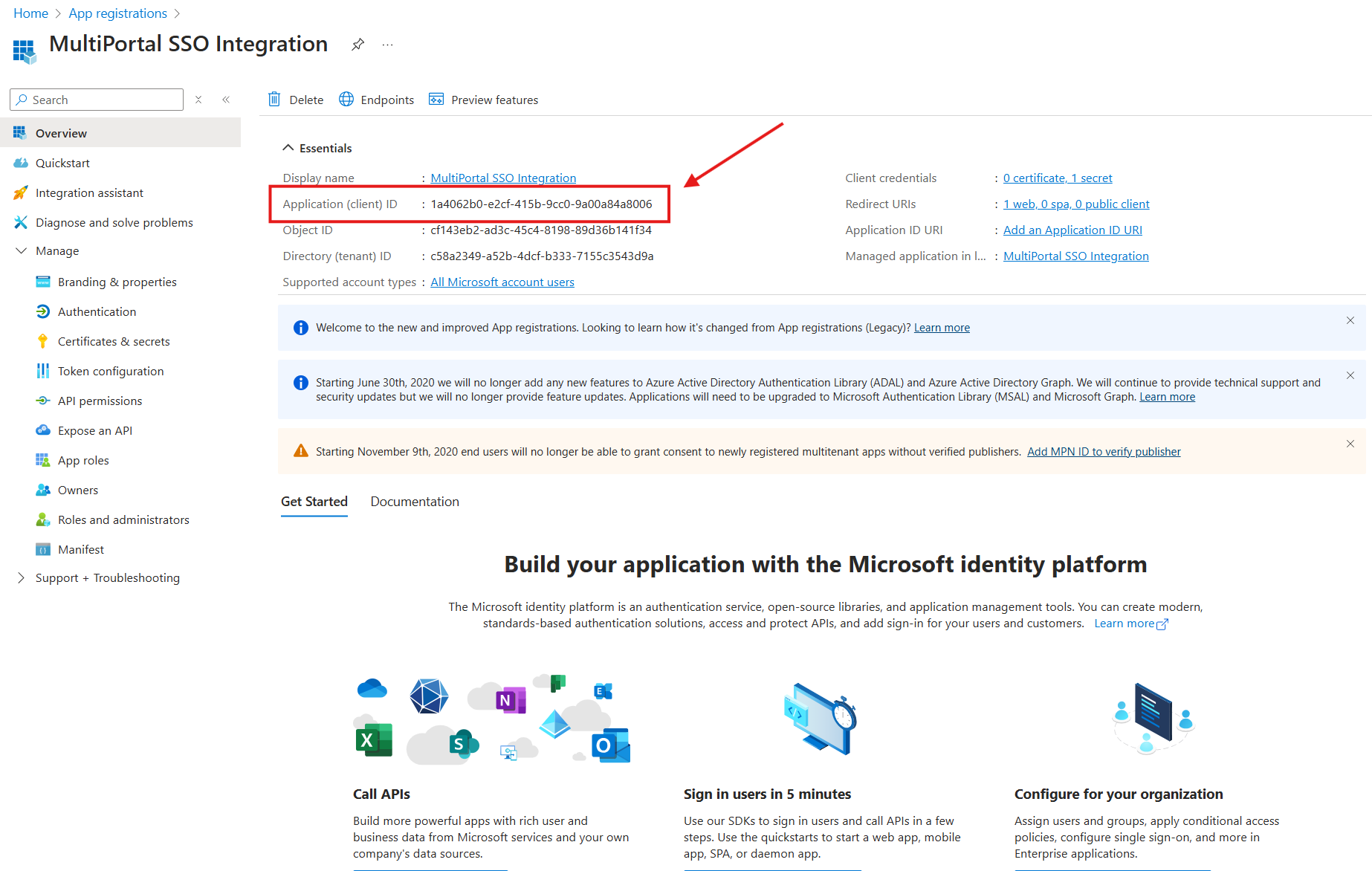Click the sidebar Search field
The width and height of the screenshot is (1372, 871).
coord(97,100)
